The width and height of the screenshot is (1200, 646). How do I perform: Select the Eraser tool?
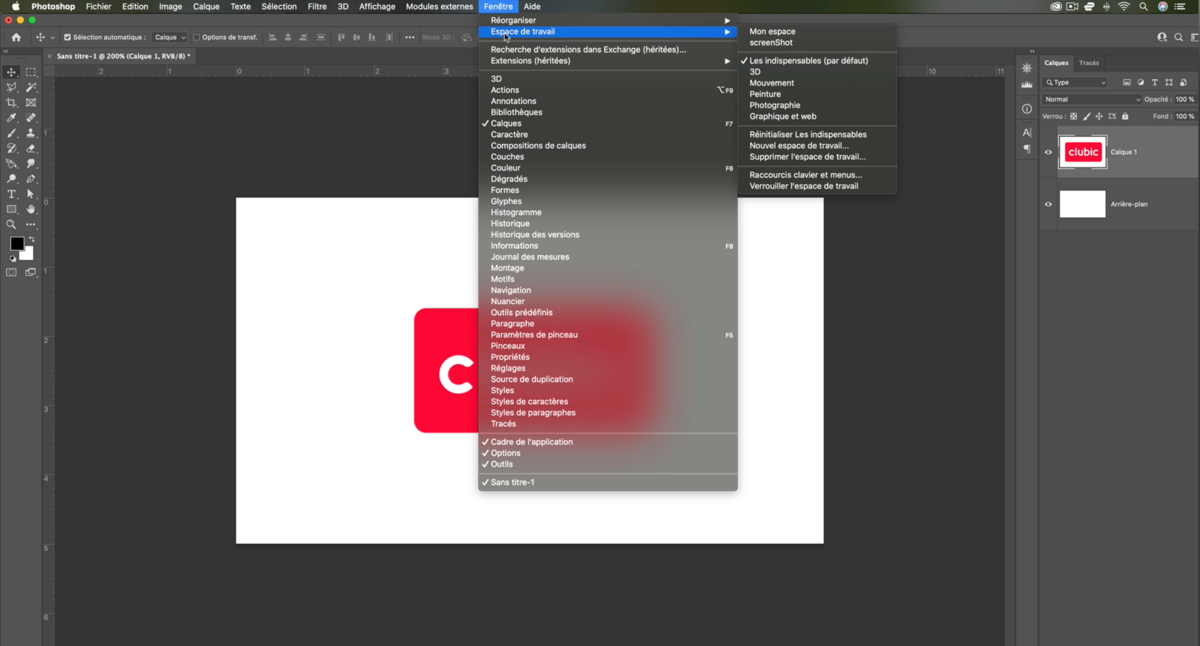31,148
